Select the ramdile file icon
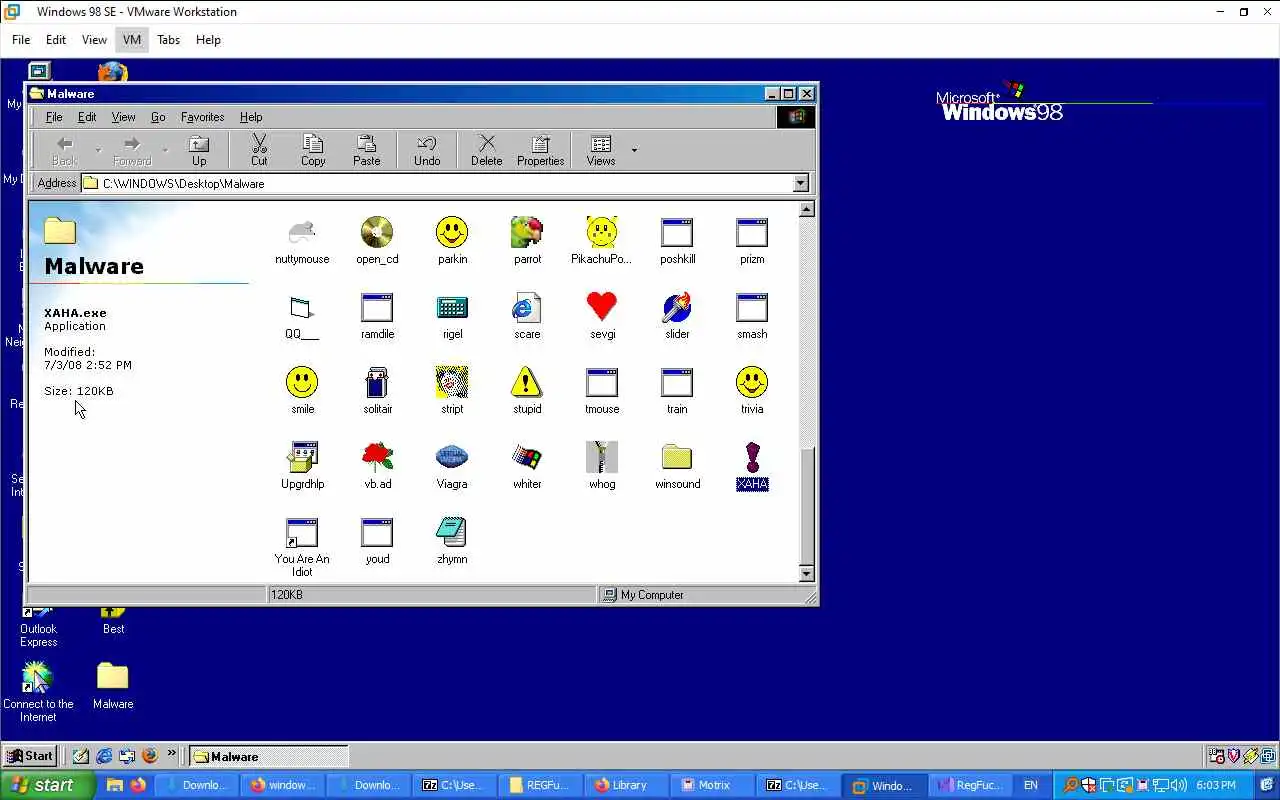 pos(377,307)
